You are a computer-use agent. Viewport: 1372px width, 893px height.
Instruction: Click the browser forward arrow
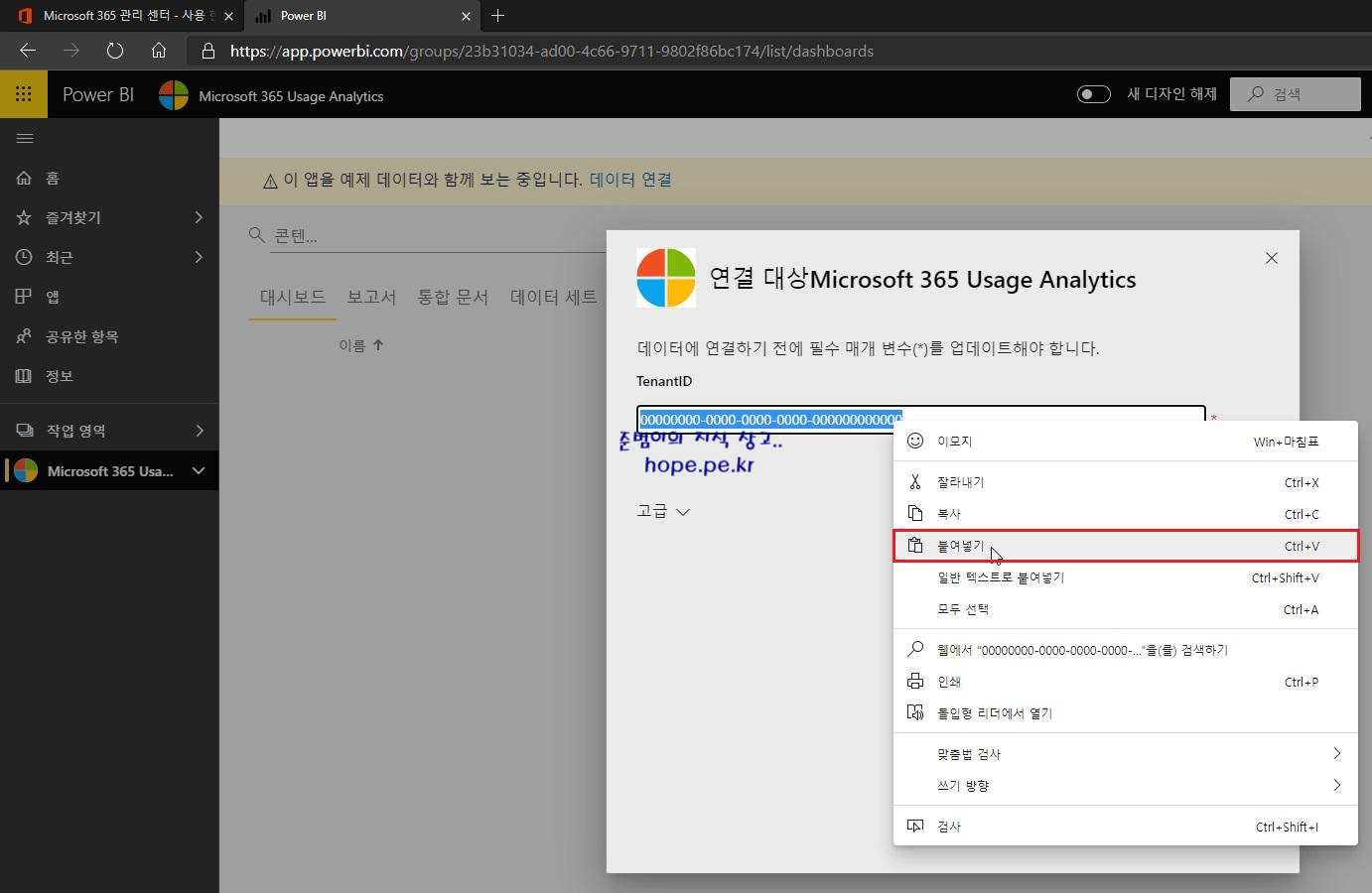click(x=71, y=51)
